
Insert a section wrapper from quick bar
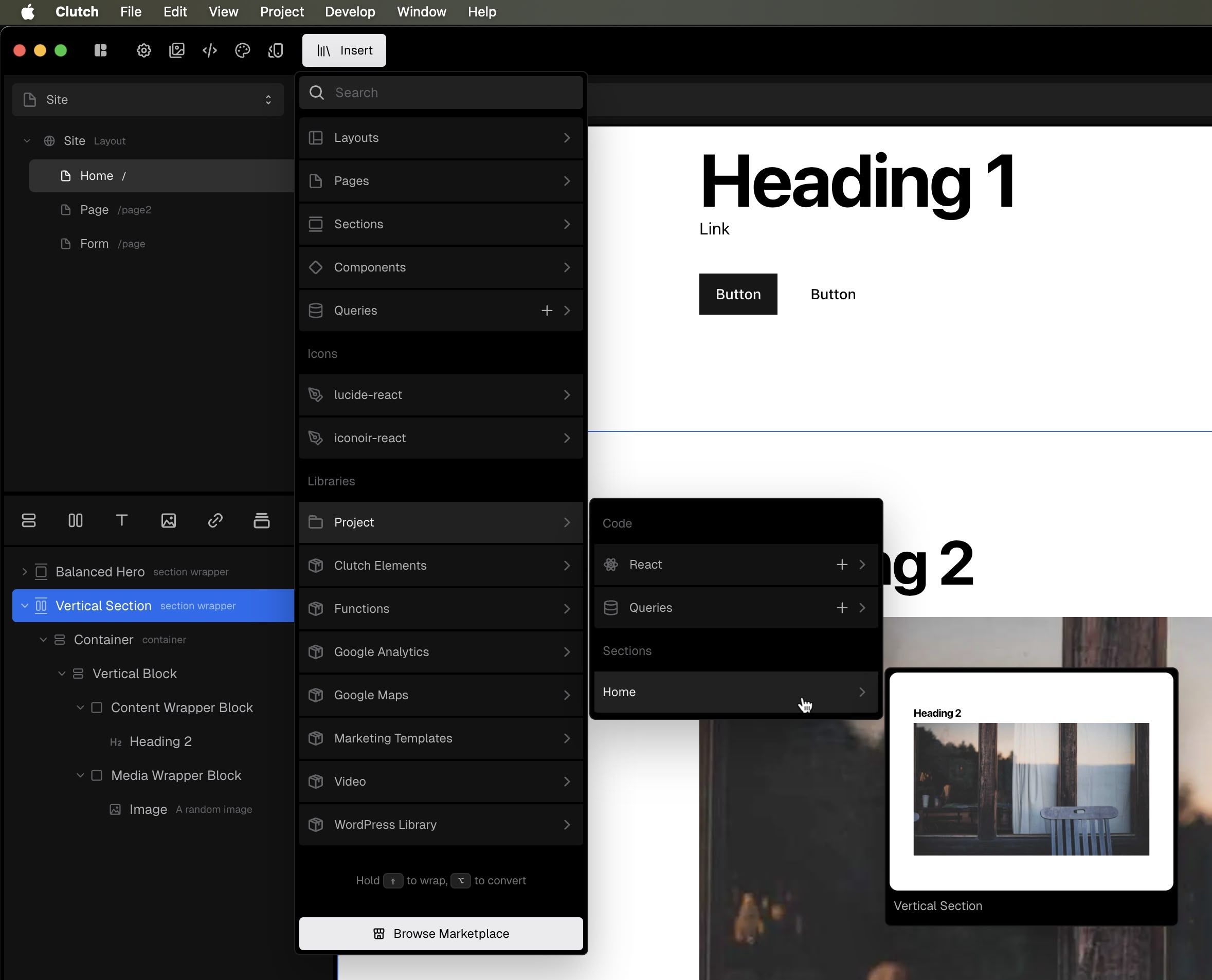(261, 520)
